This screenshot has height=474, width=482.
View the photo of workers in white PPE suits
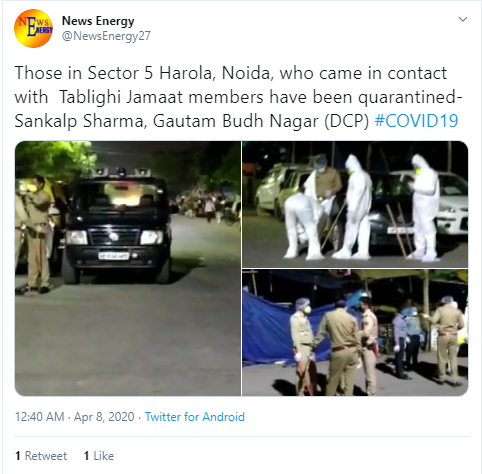coord(355,204)
